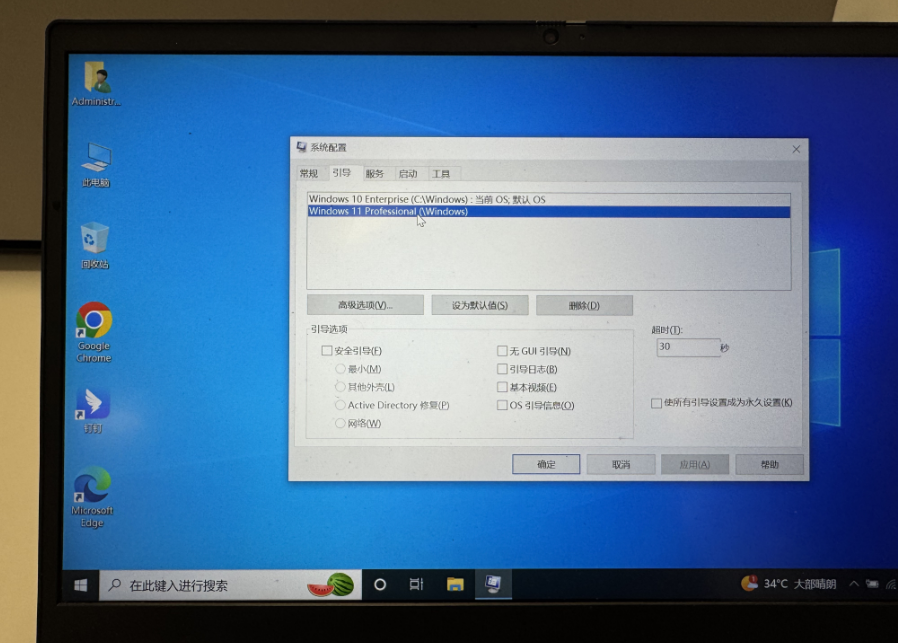Click the taskbar search box
Screen dimensions: 900x643
(x=230, y=586)
